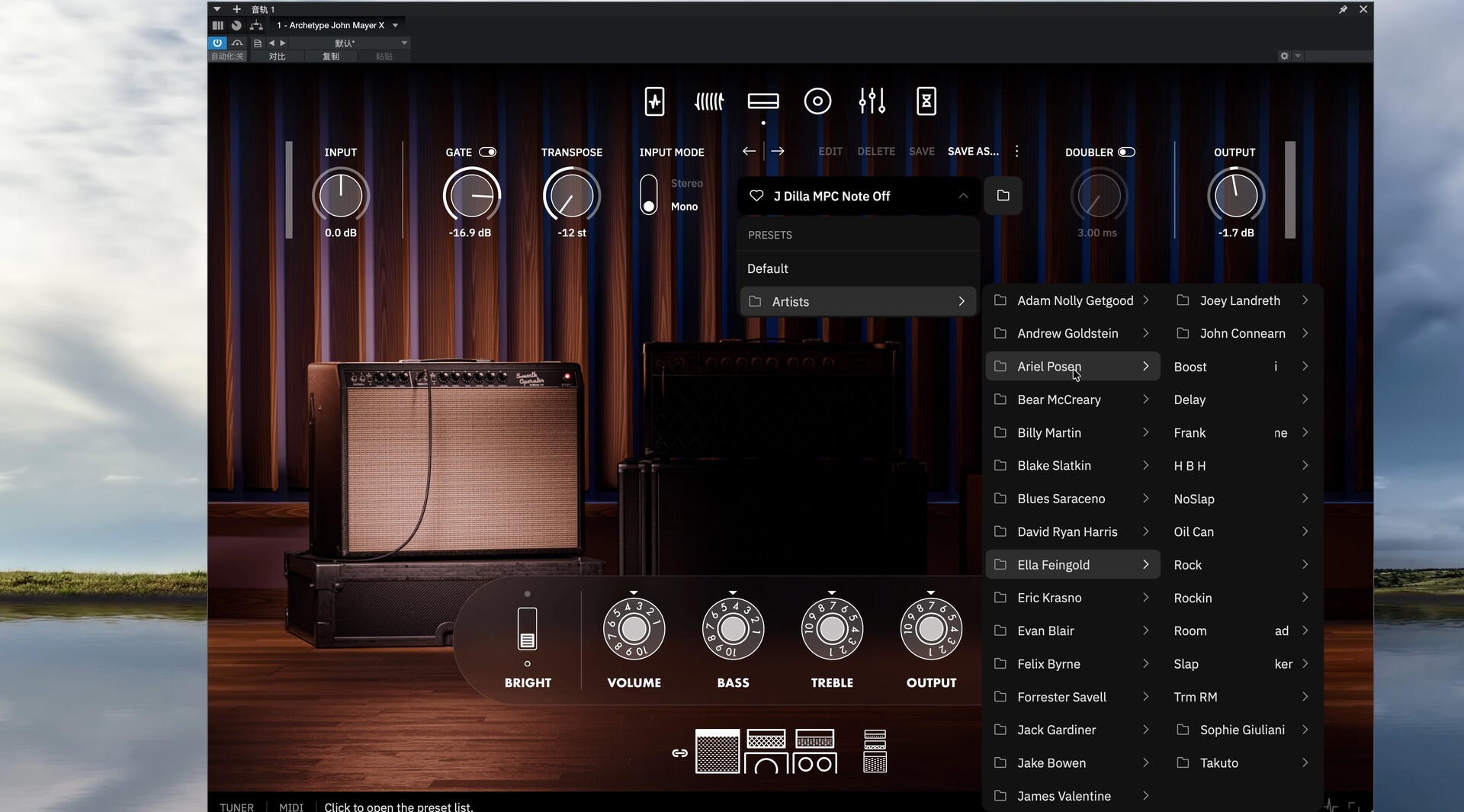Go to next preset arrow

(x=778, y=151)
